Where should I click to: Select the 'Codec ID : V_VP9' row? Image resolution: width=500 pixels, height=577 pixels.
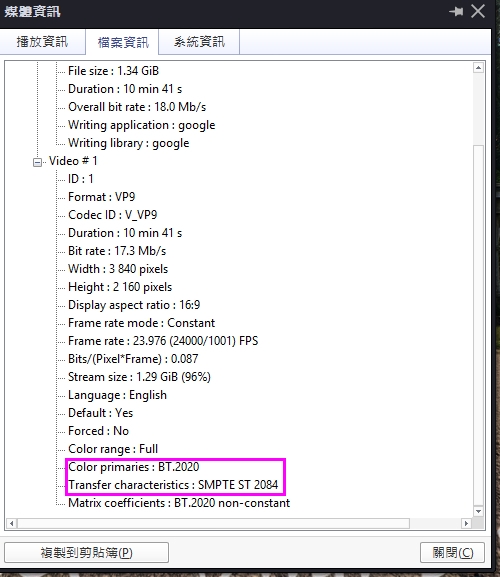tap(113, 215)
